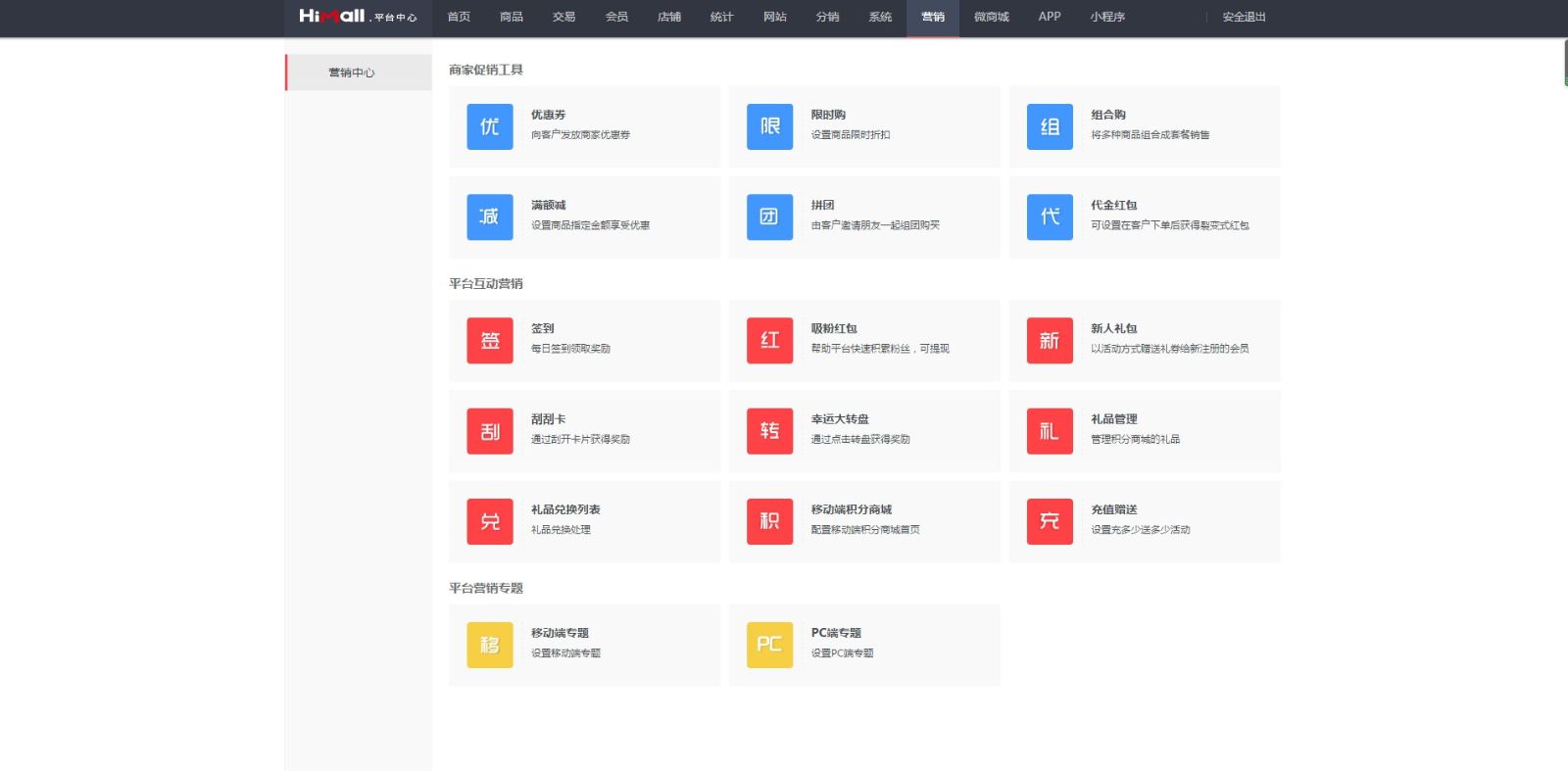Select 营销中心 in the left sidebar
Image resolution: width=1568 pixels, height=771 pixels.
click(352, 72)
